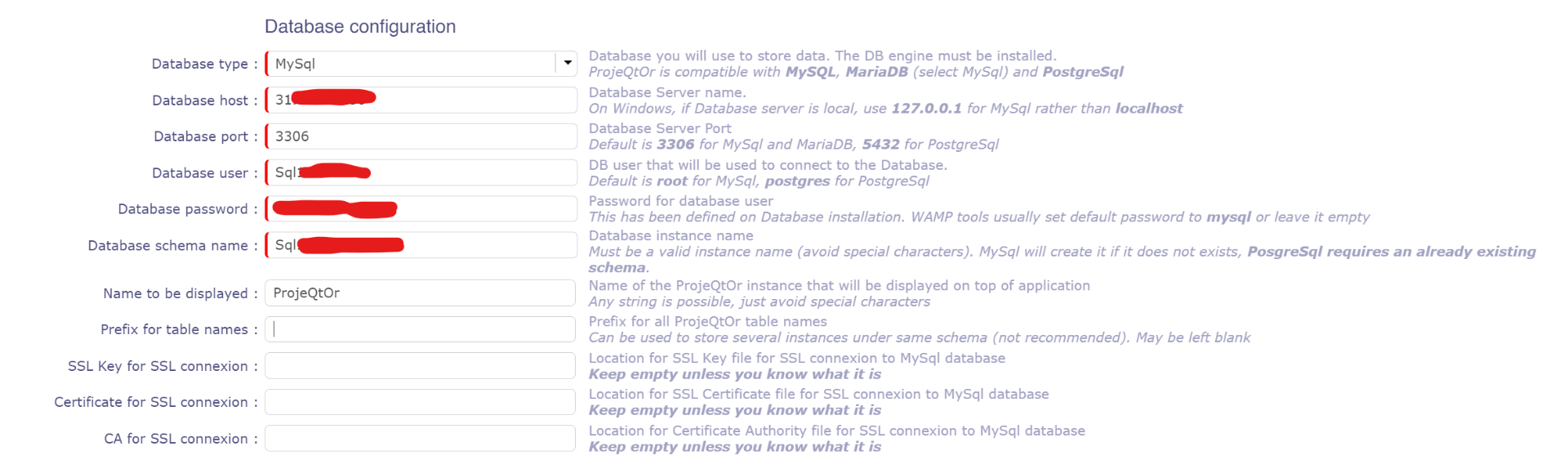Image resolution: width=1568 pixels, height=460 pixels.
Task: Focus the CA for SSL connexion field
Action: (420, 439)
